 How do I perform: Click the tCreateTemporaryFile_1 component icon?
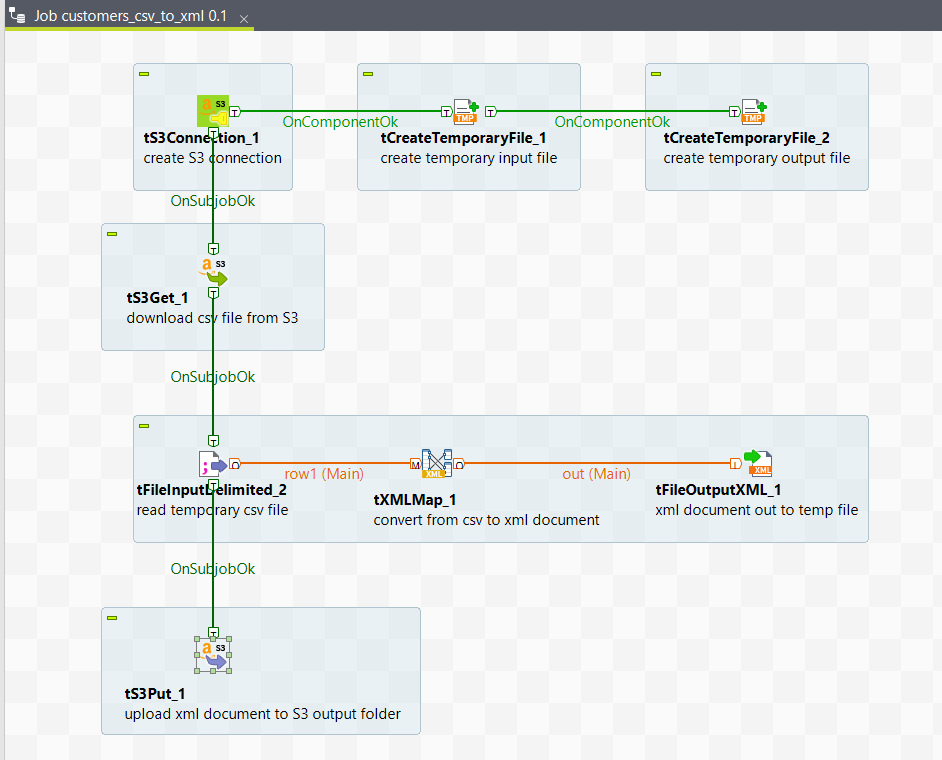pos(467,111)
